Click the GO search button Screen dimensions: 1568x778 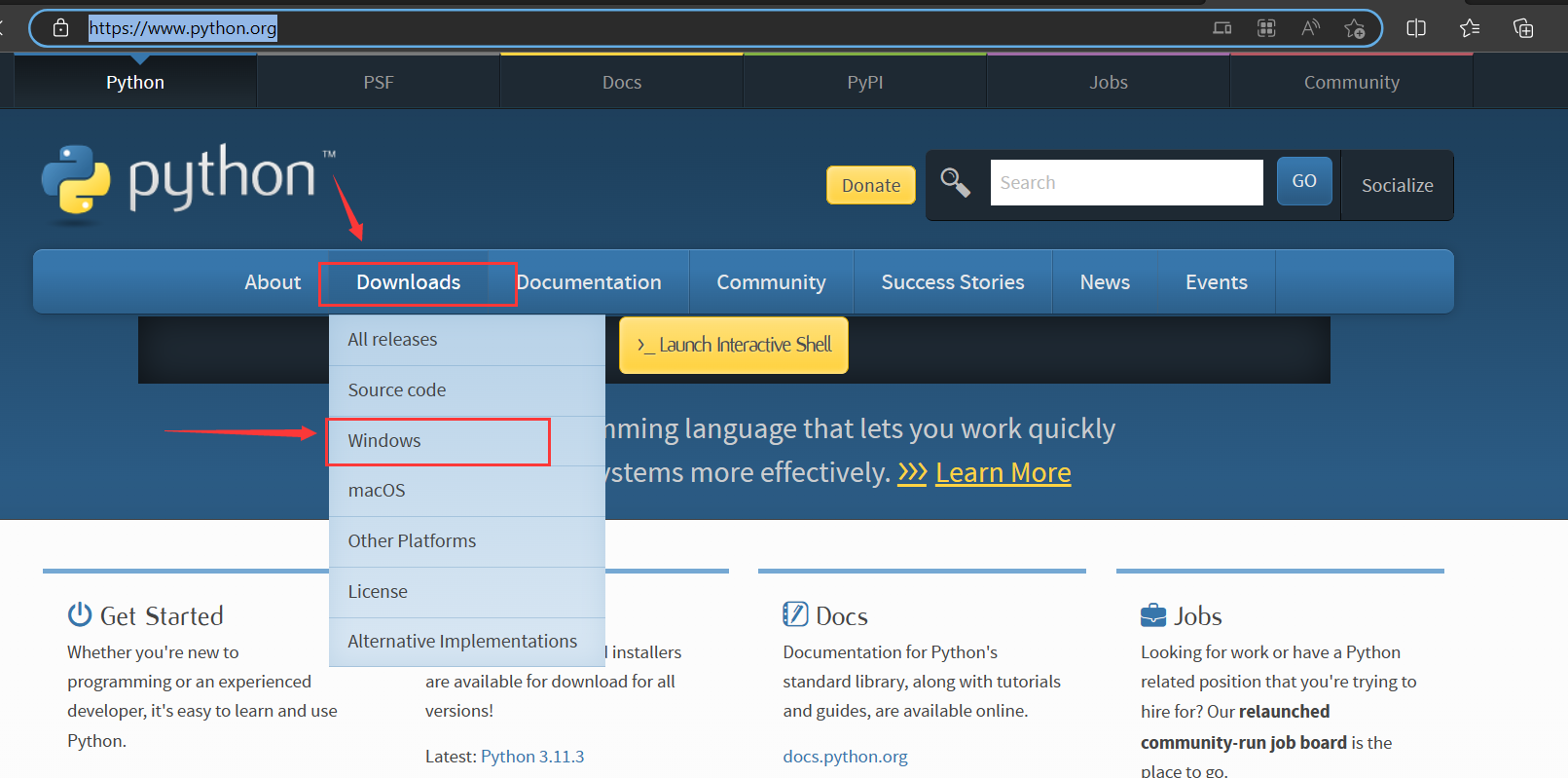(1304, 181)
